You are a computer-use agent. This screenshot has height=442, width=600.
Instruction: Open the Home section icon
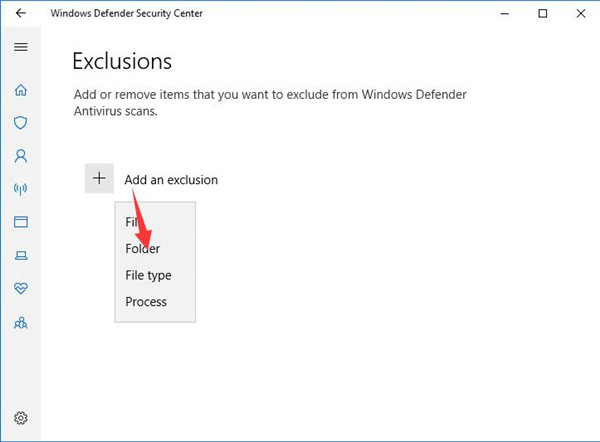[x=21, y=90]
